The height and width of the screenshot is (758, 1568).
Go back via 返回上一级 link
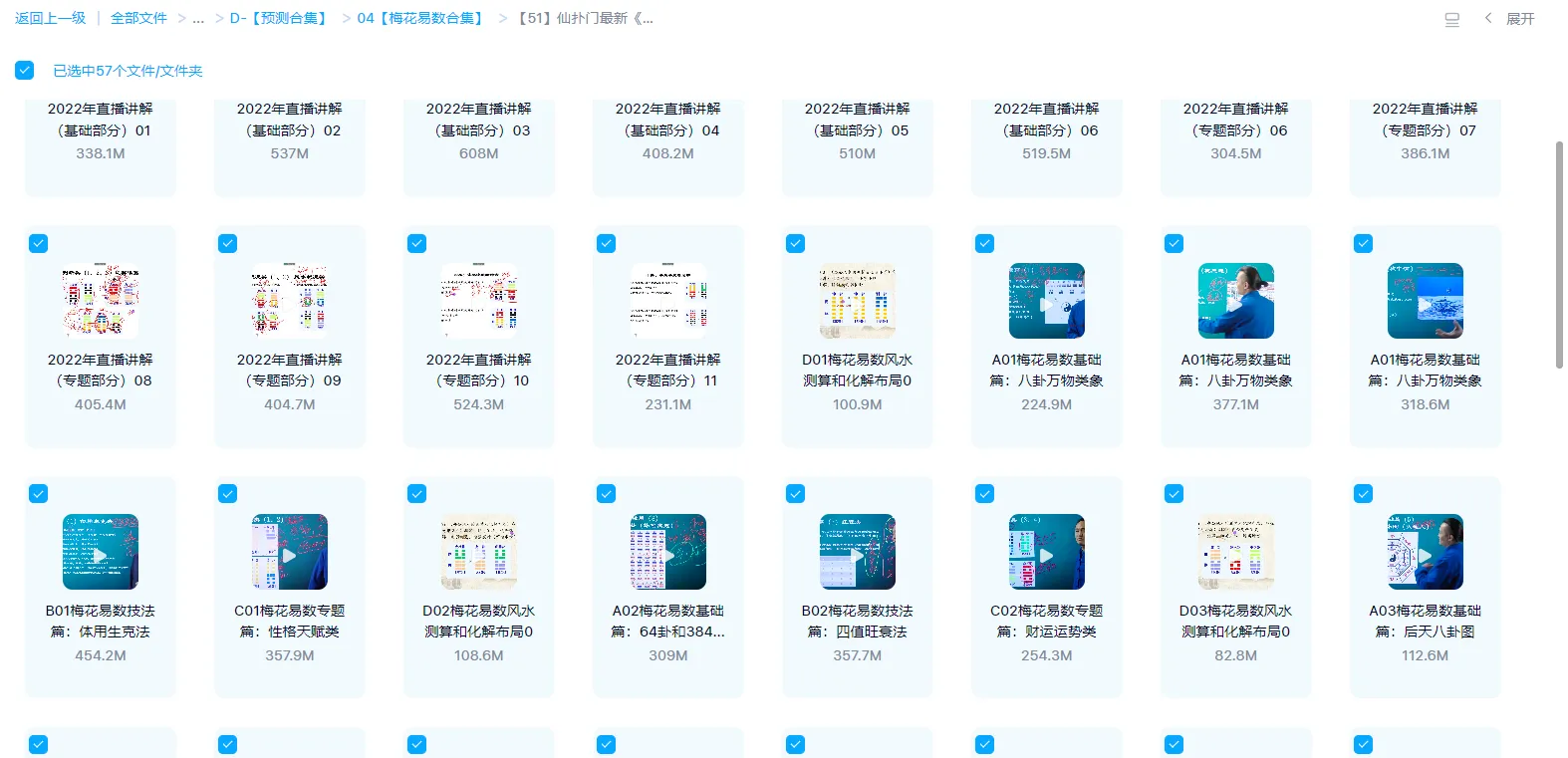(x=51, y=18)
